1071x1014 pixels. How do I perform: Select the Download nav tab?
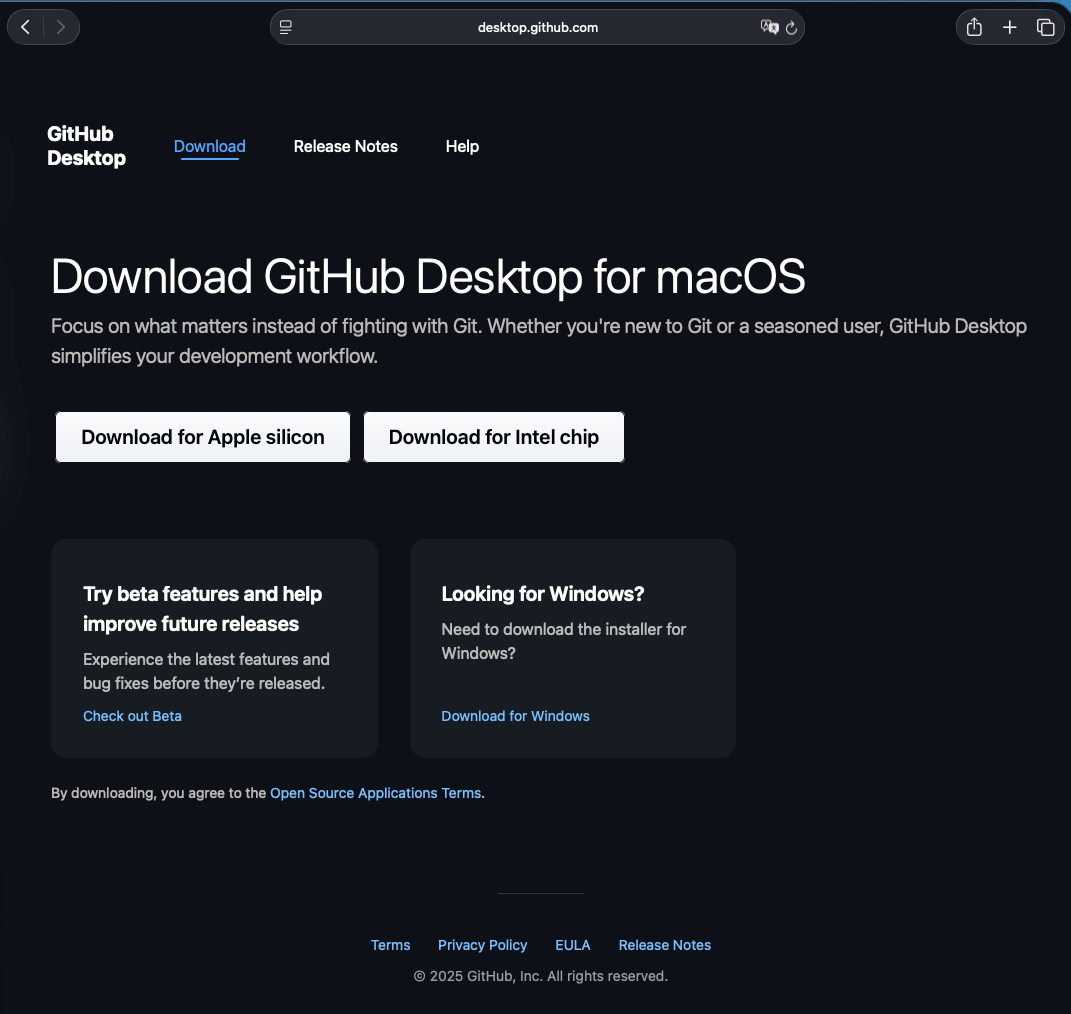tap(210, 146)
